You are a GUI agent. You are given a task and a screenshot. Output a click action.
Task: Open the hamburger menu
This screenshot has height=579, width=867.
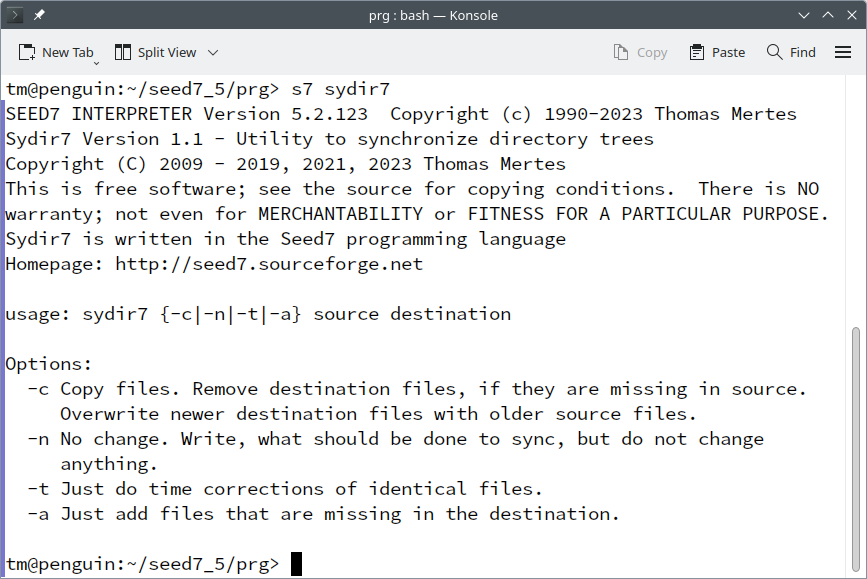[843, 53]
